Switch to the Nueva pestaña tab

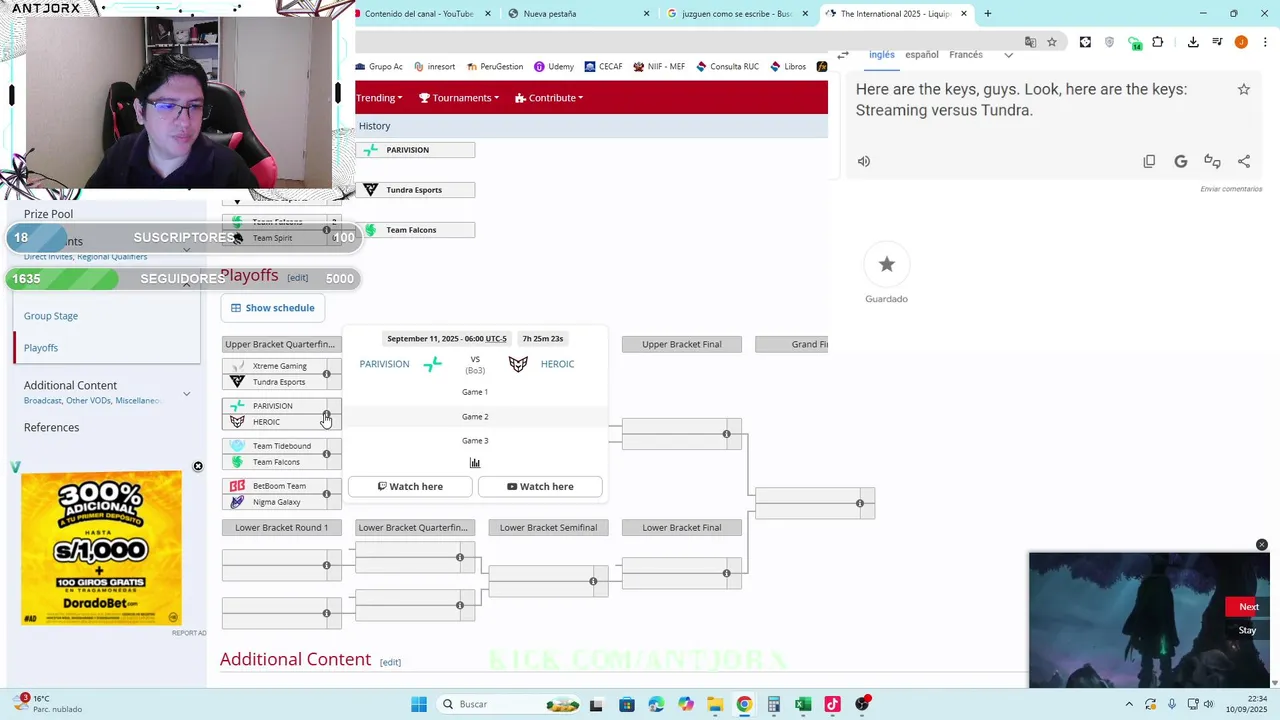click(x=578, y=14)
